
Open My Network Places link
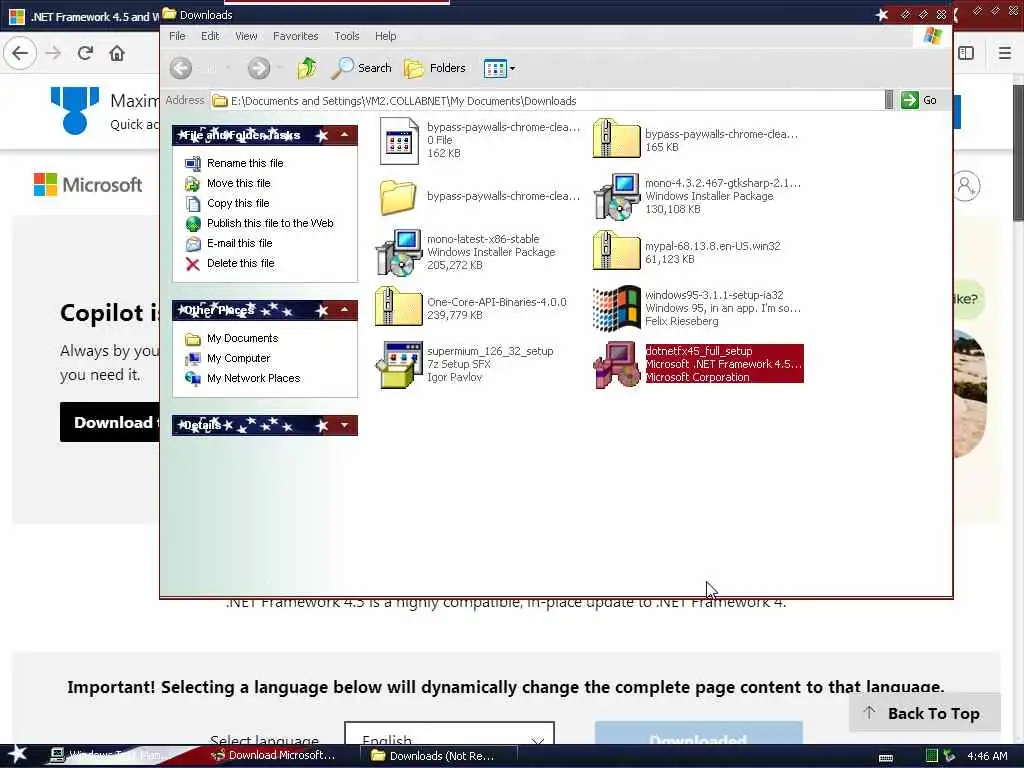[x=253, y=378]
